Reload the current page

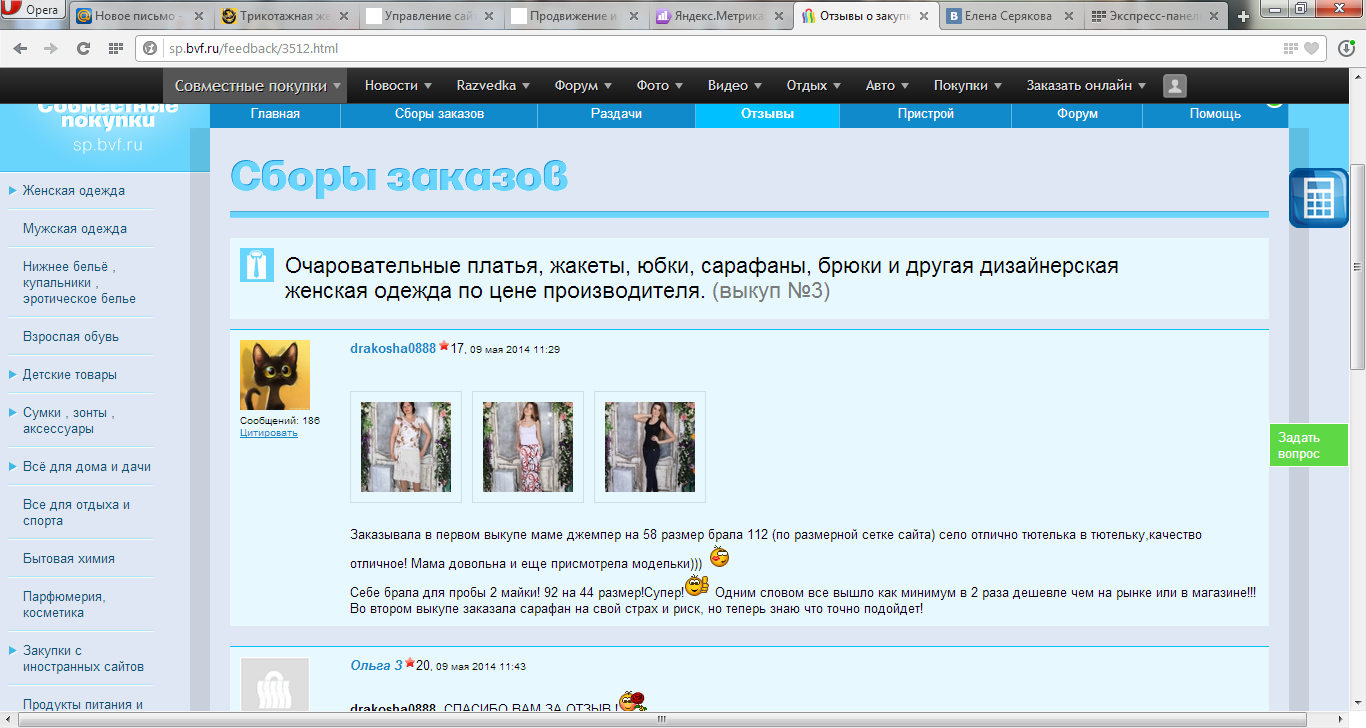tap(84, 48)
